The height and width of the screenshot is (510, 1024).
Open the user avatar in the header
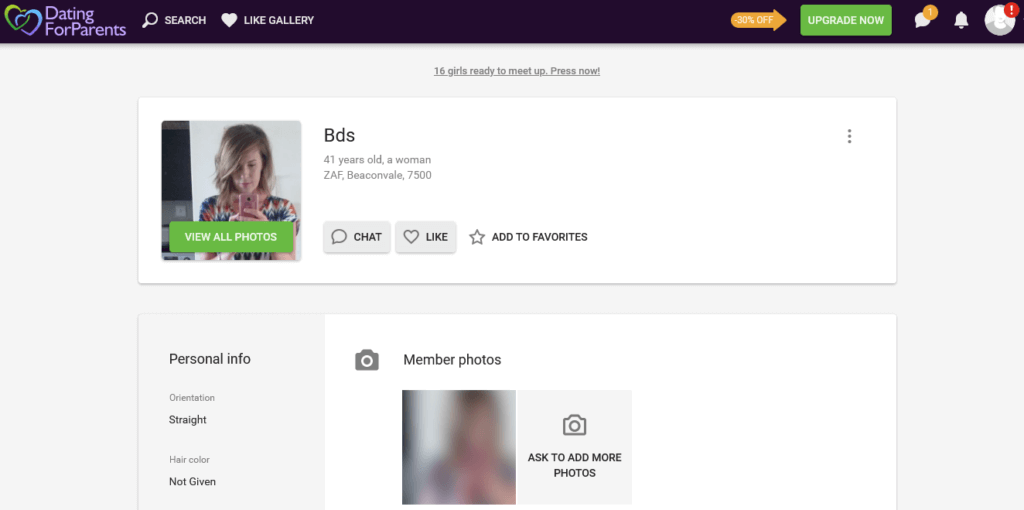click(999, 20)
